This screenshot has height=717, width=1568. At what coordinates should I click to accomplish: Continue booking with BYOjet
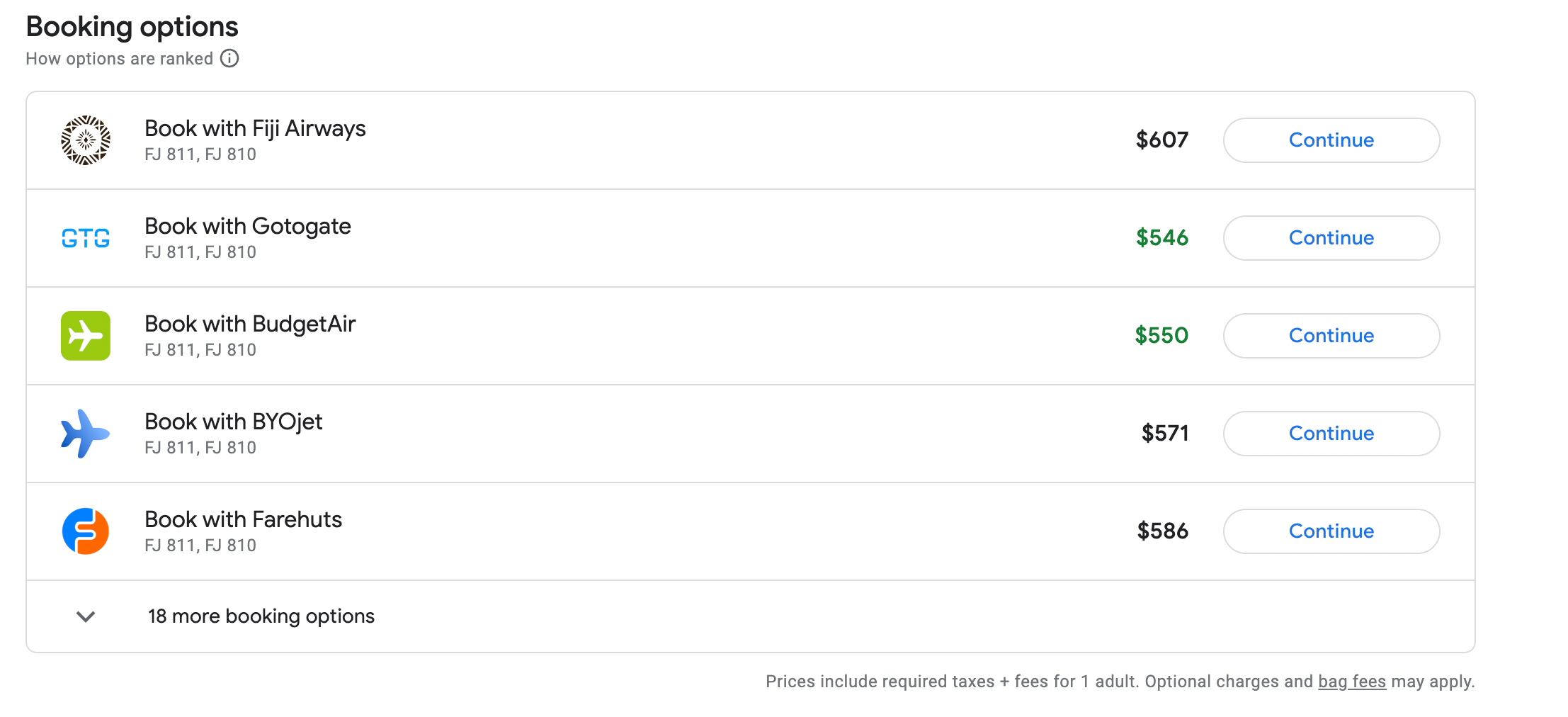tap(1331, 434)
